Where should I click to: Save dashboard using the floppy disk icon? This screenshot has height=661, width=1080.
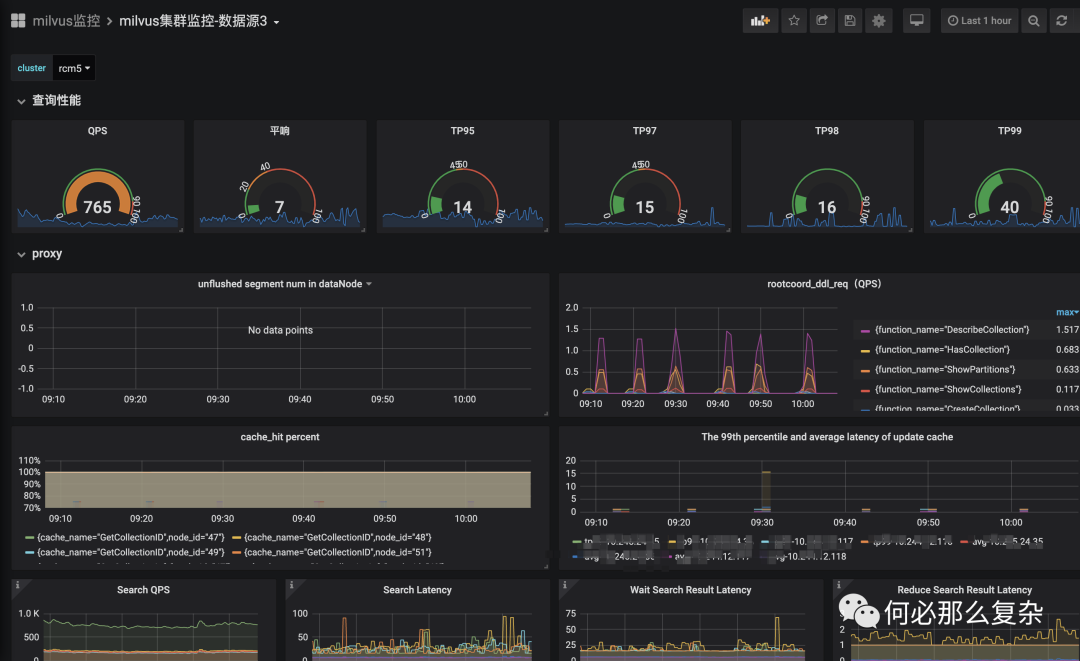click(x=850, y=21)
